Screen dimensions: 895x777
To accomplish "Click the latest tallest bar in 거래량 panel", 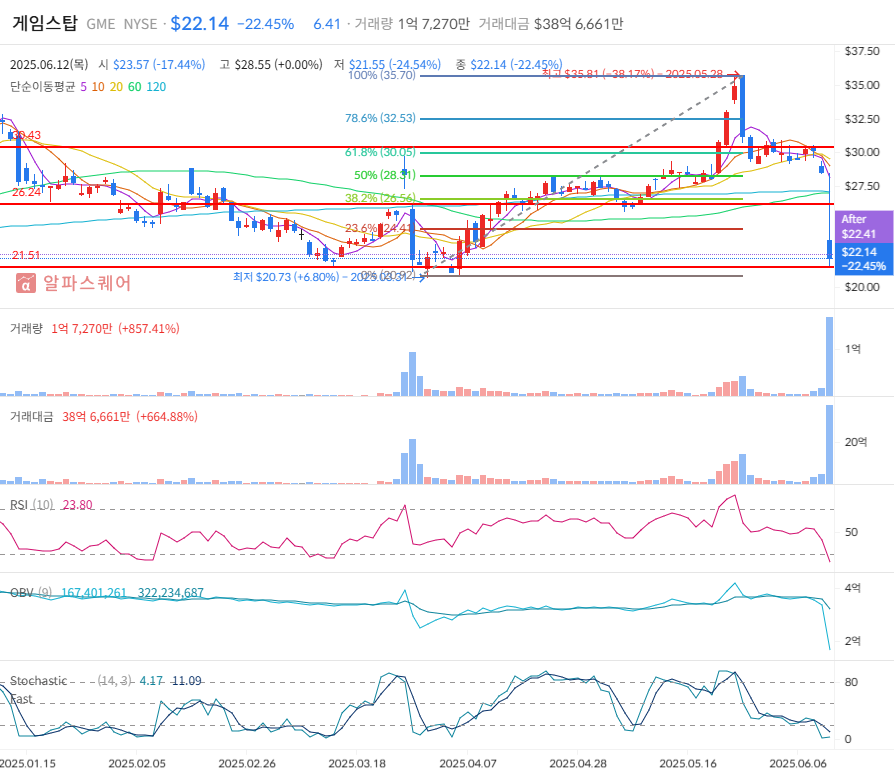I will coord(829,356).
